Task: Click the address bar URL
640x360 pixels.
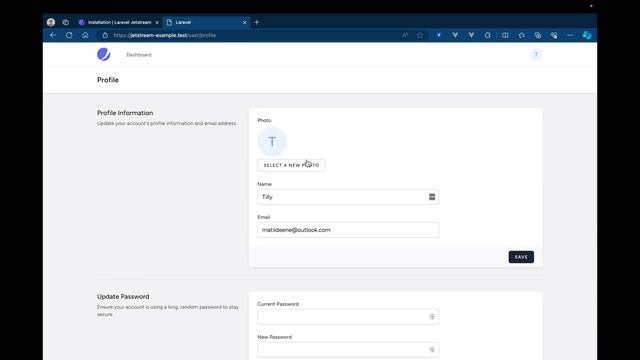Action: (x=164, y=36)
